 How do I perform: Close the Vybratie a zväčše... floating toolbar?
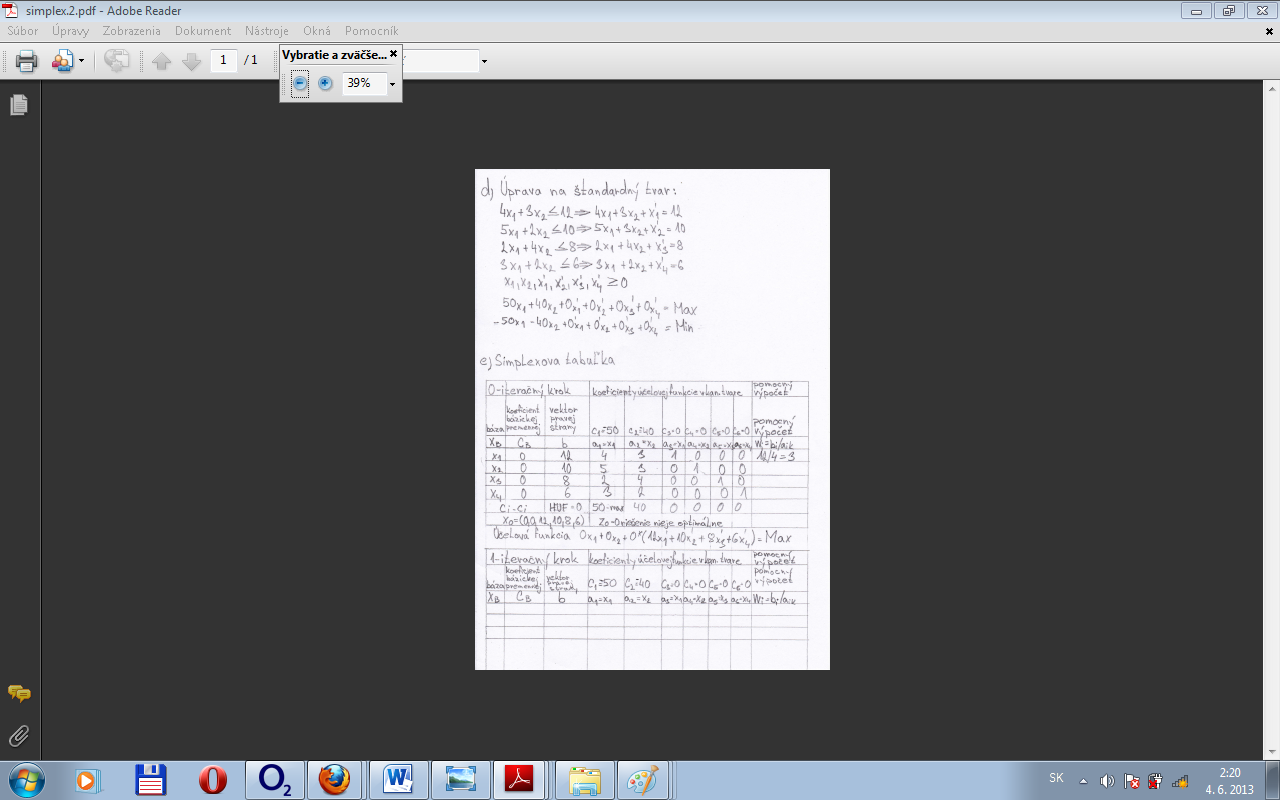click(x=393, y=54)
